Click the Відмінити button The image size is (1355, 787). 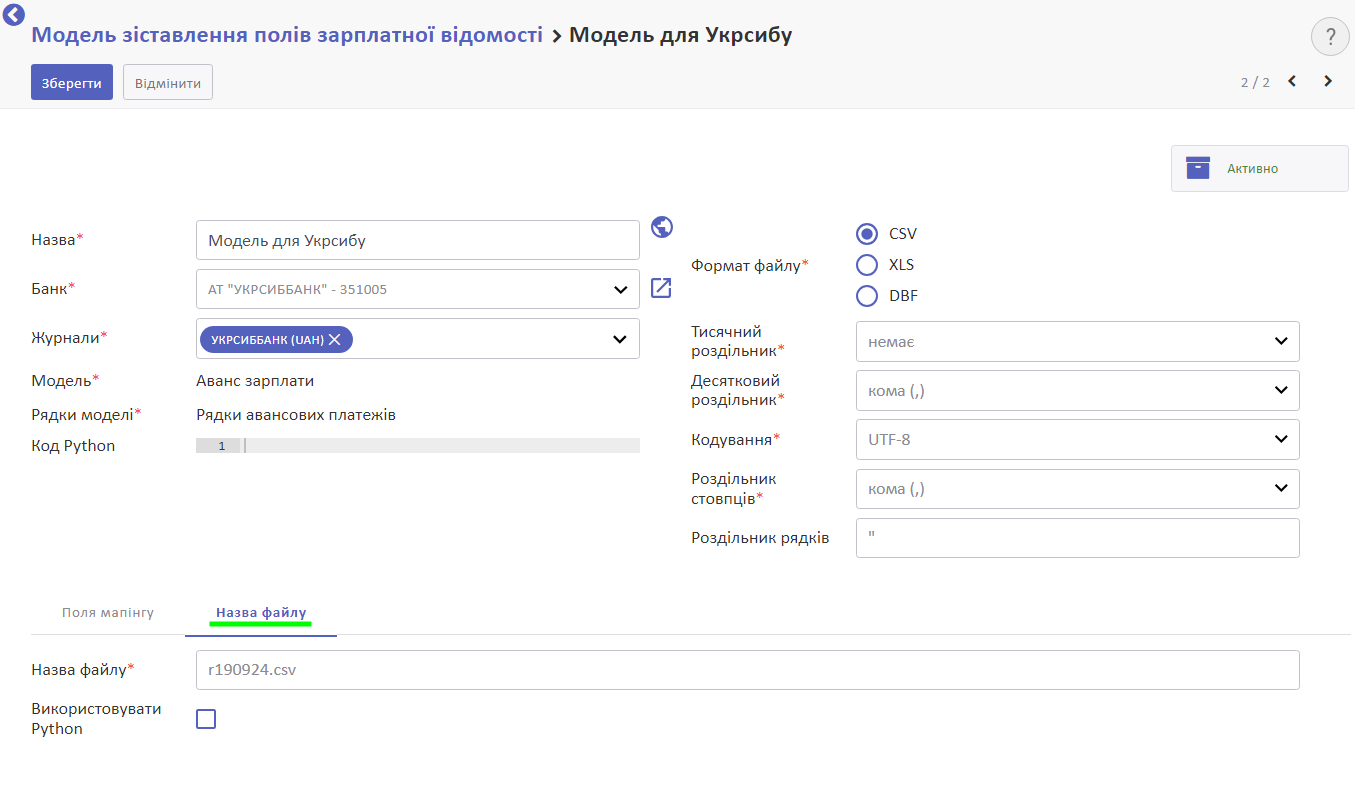pyautogui.click(x=168, y=83)
